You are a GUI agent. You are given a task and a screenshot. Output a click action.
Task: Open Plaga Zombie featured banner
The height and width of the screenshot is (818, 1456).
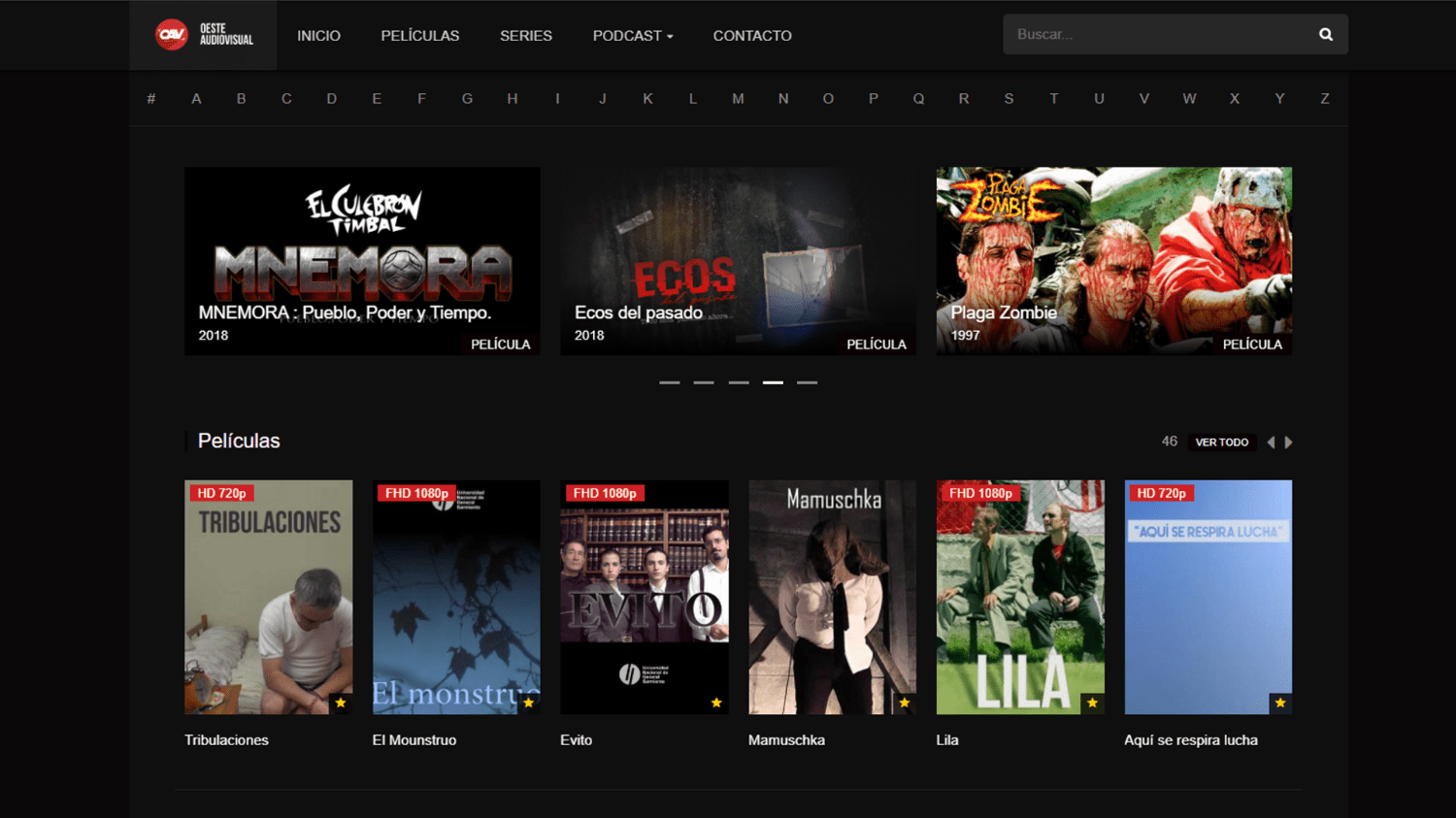tap(1113, 261)
